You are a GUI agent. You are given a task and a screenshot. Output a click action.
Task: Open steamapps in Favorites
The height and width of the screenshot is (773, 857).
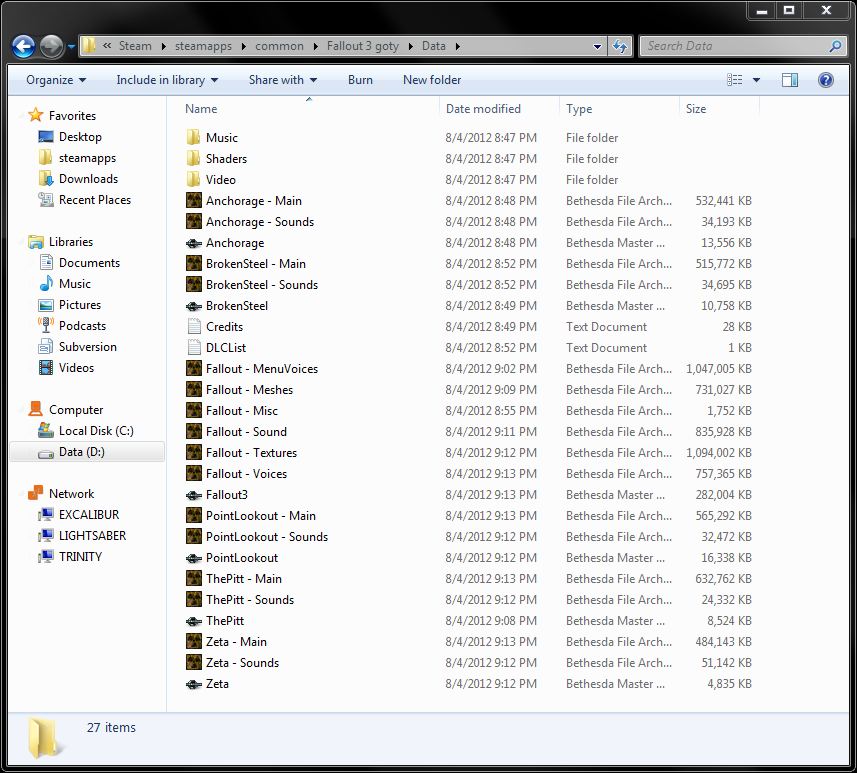click(87, 158)
